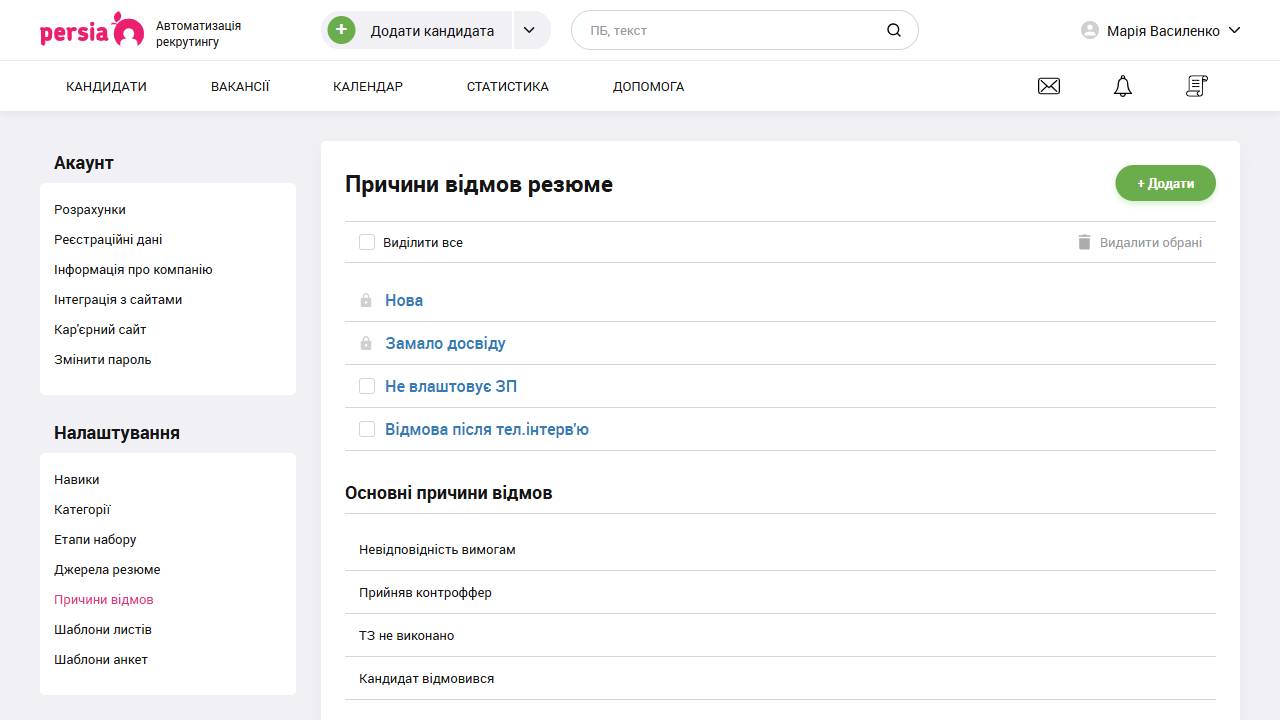
Task: Click the trash icon for Видалити обрані
Action: tap(1083, 242)
